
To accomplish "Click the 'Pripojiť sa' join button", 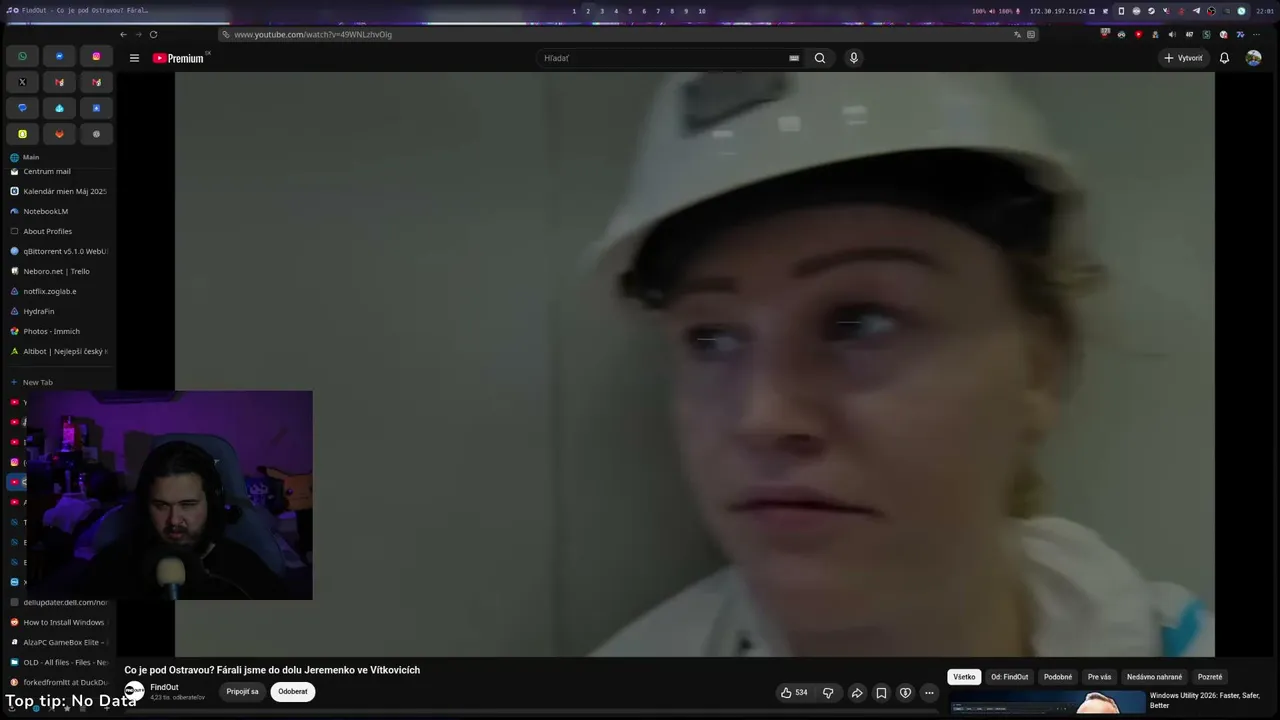I will 242,691.
